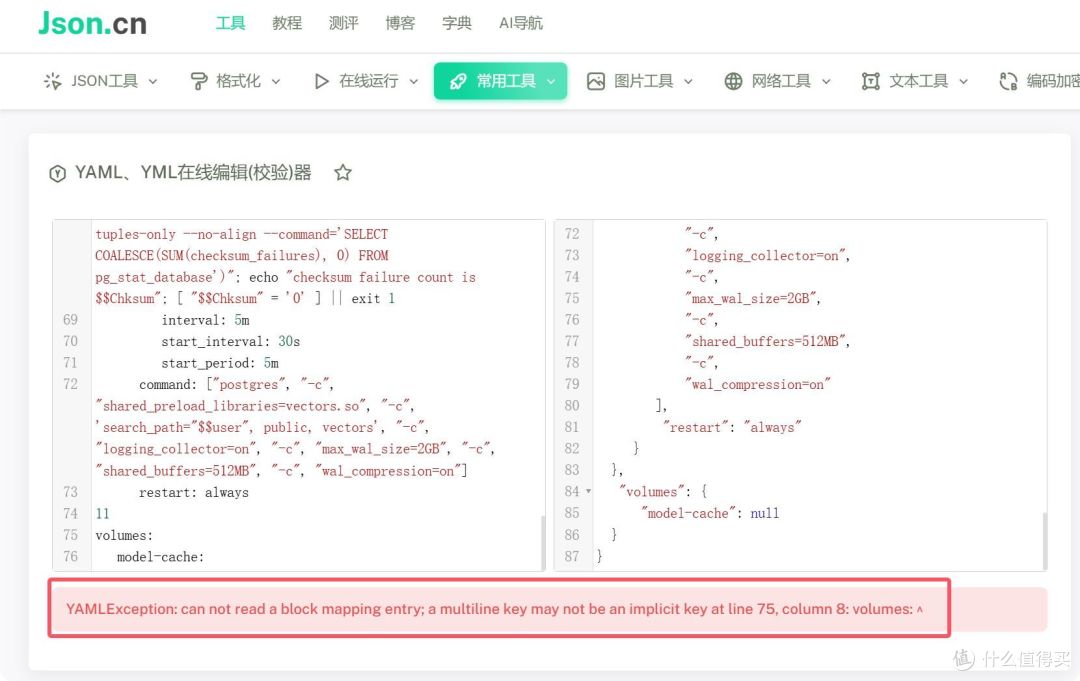Collapse the "volumes" fold arrow at line 84

pos(588,491)
